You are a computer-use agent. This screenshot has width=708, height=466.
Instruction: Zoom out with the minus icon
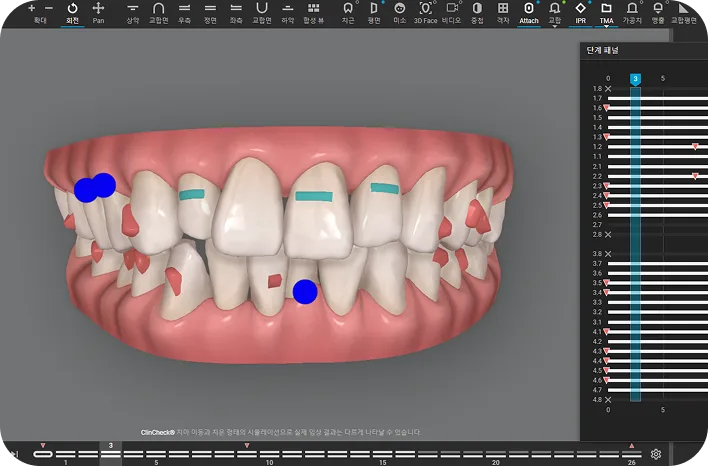pos(49,8)
